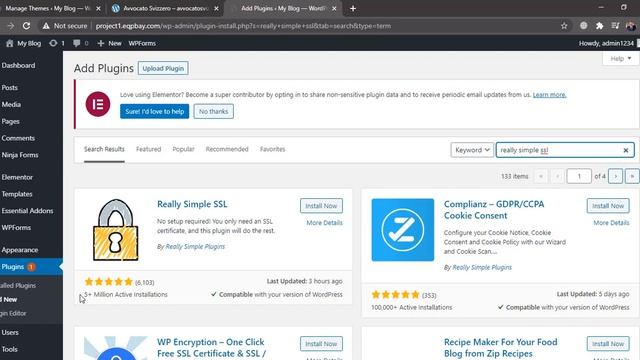640x360 pixels.
Task: Install Really Simple SSL plugin now
Action: pos(321,206)
